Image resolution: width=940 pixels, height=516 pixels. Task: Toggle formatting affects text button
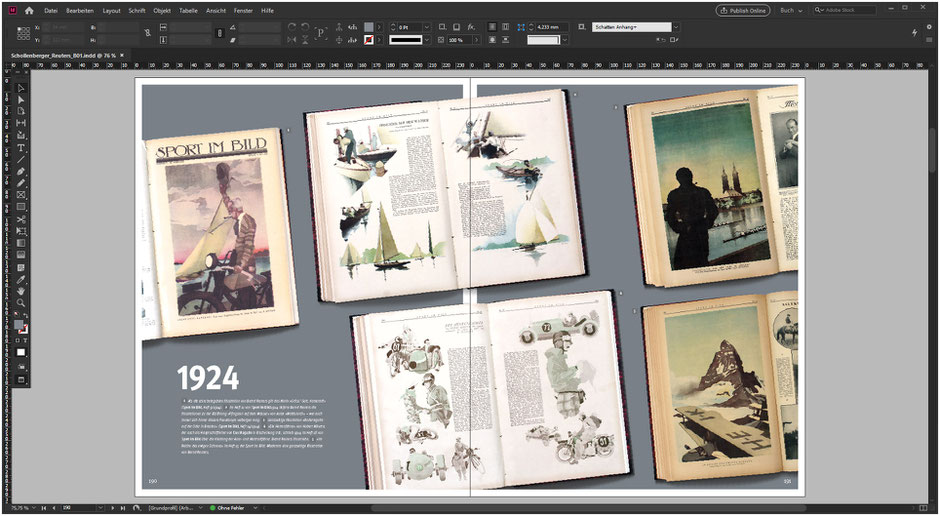click(25, 340)
